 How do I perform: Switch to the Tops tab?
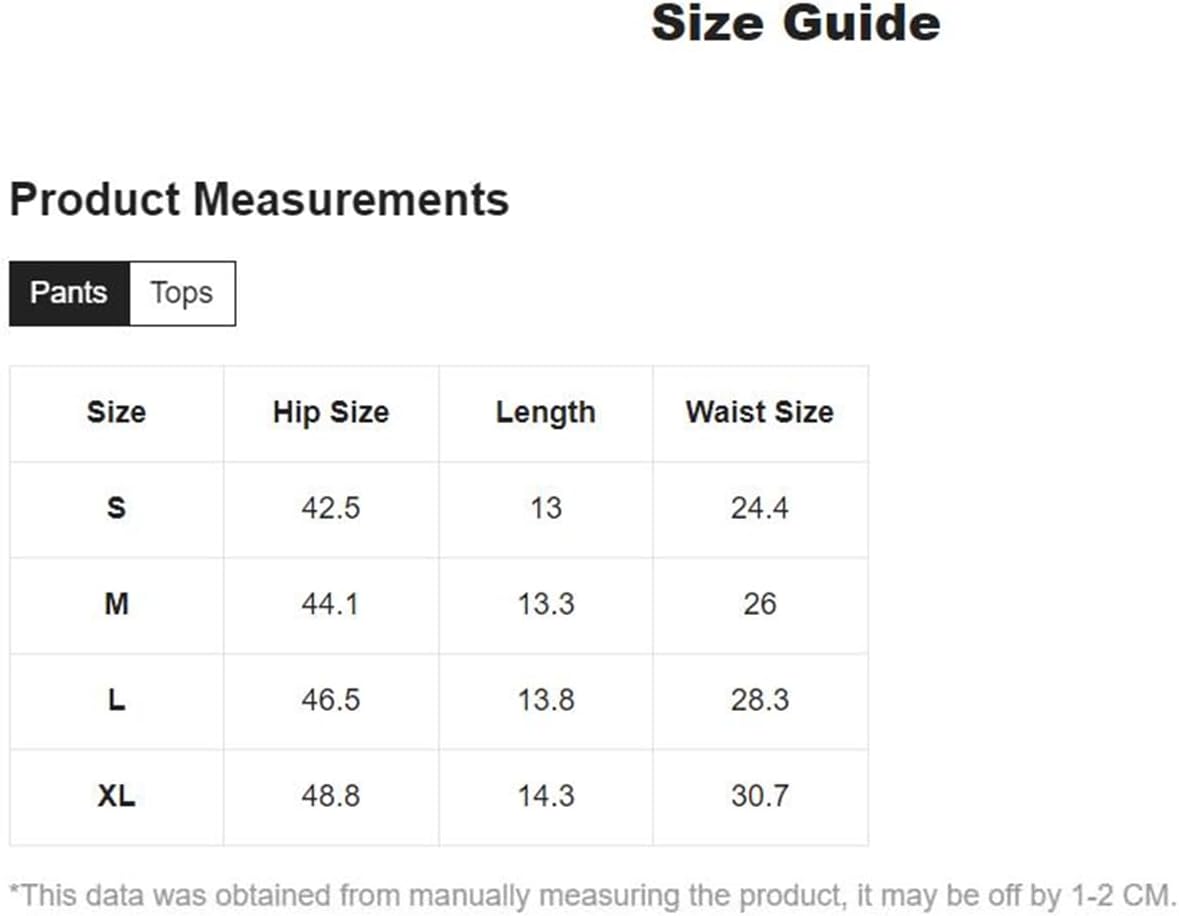(x=182, y=293)
